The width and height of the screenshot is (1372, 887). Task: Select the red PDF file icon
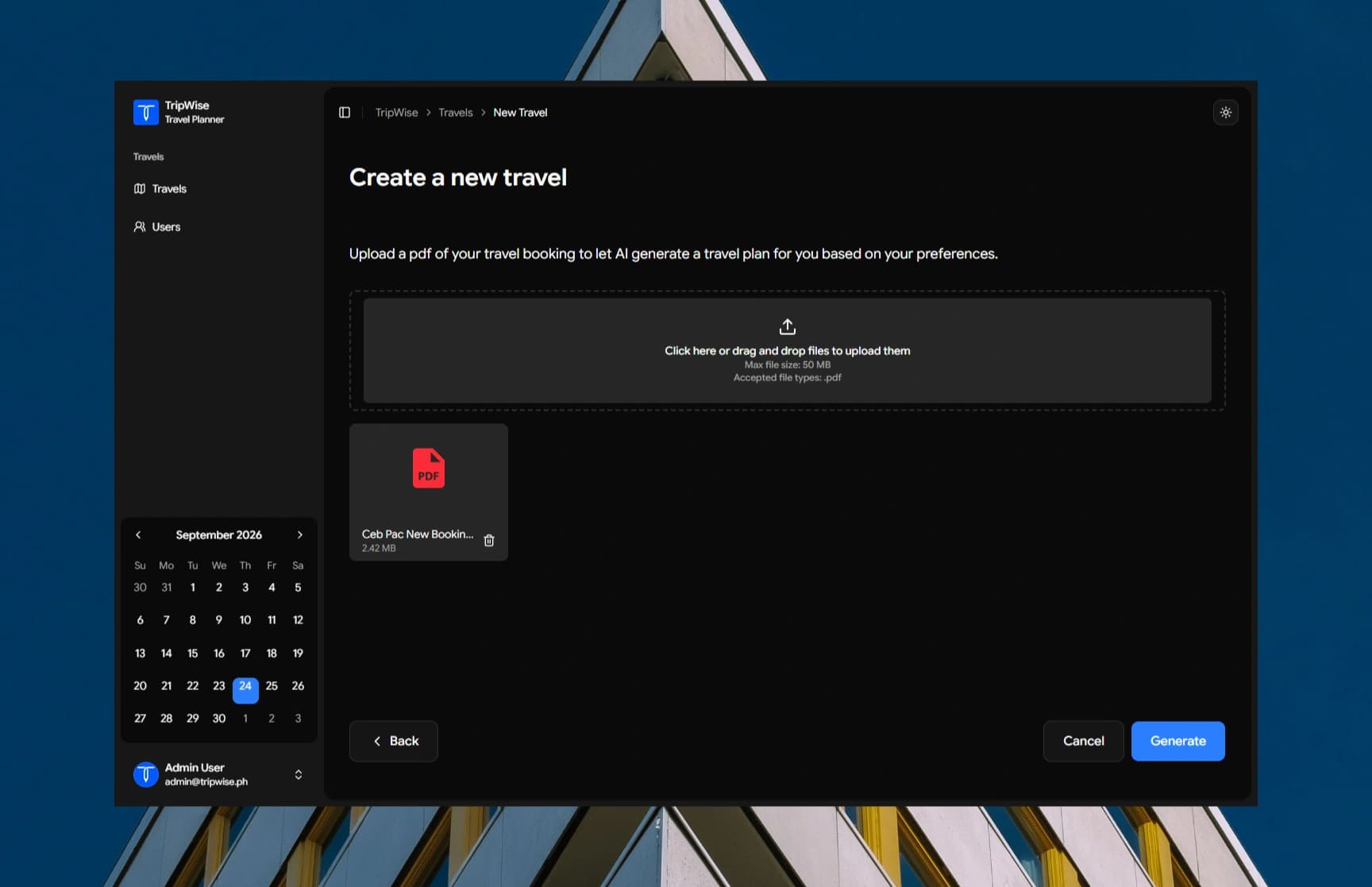point(429,468)
